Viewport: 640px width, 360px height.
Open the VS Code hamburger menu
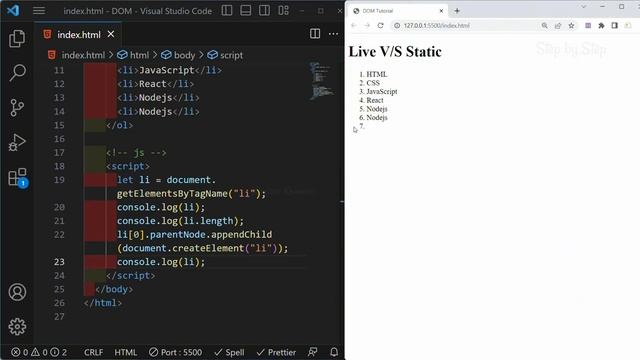pyautogui.click(x=39, y=11)
